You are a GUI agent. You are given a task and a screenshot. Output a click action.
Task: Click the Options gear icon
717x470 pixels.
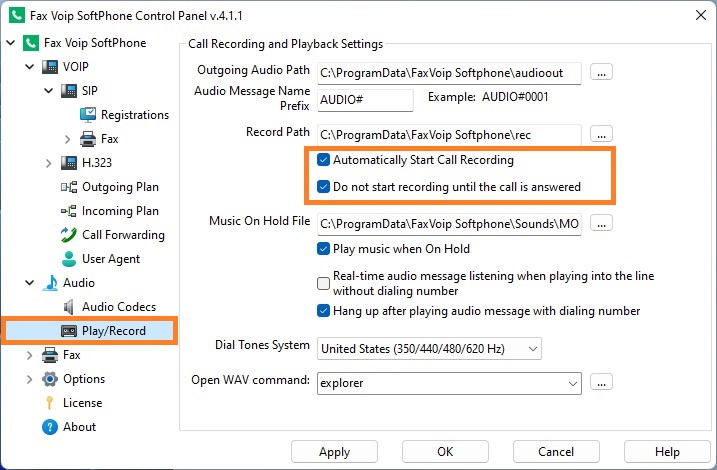[50, 379]
